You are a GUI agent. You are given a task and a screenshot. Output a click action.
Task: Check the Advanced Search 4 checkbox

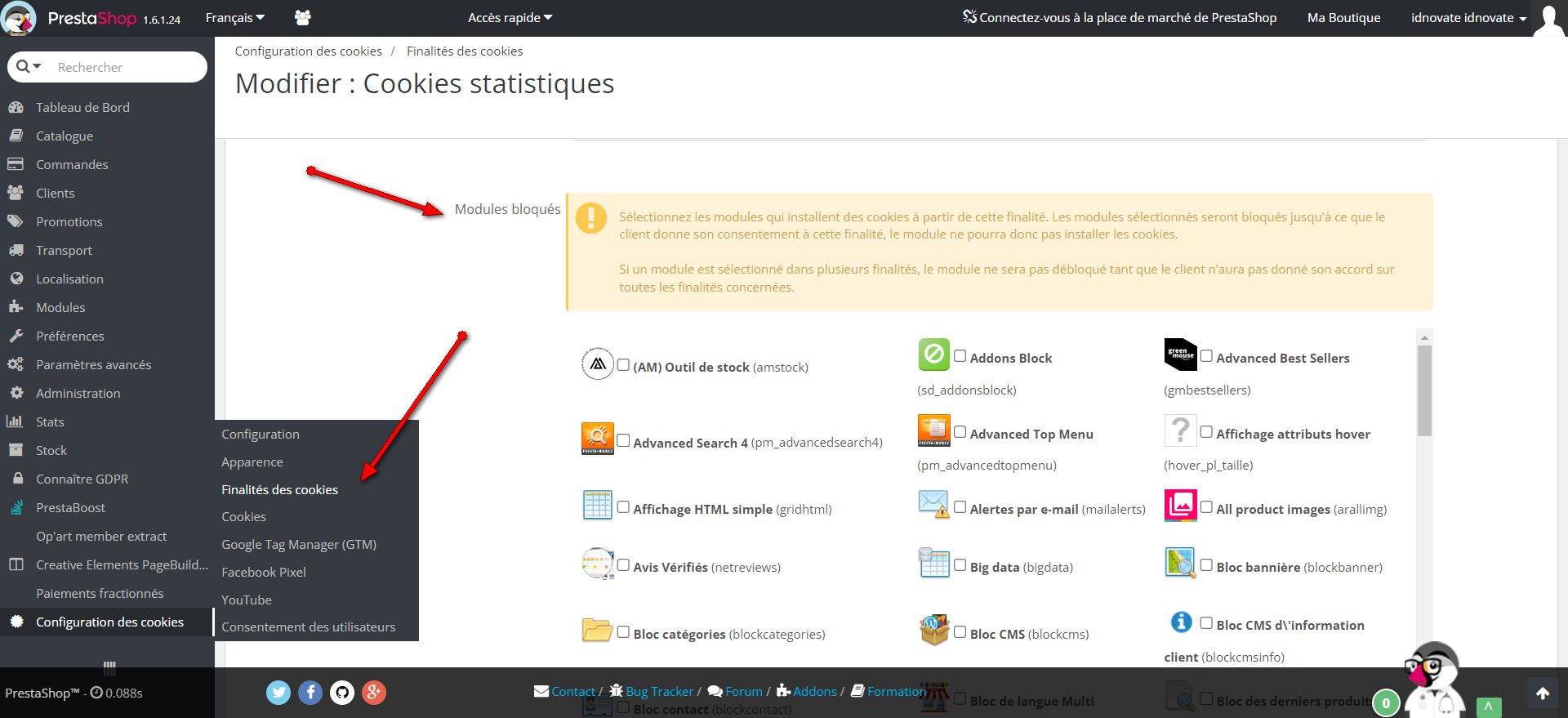tap(623, 441)
